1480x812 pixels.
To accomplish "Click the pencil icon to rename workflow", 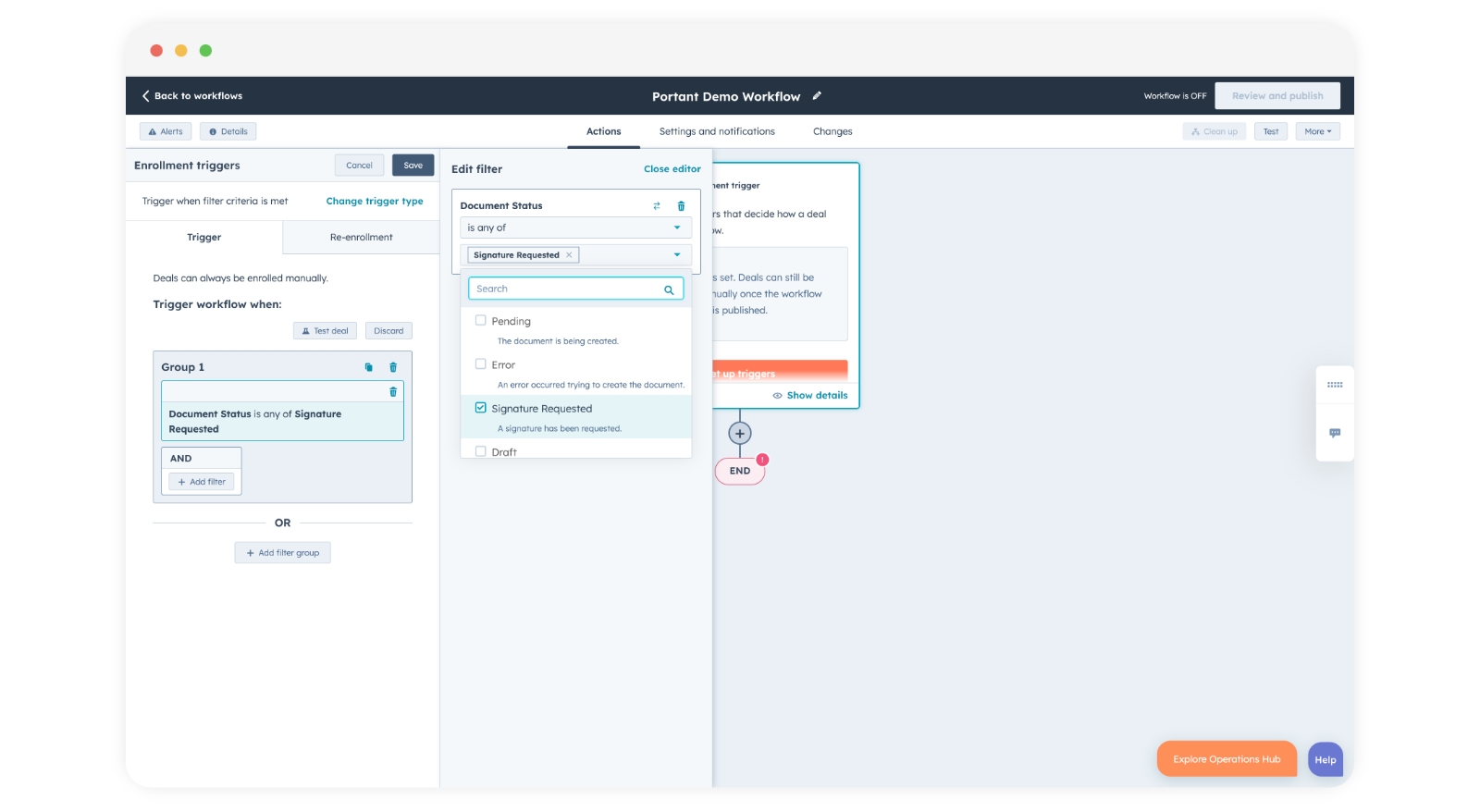I will click(x=817, y=96).
